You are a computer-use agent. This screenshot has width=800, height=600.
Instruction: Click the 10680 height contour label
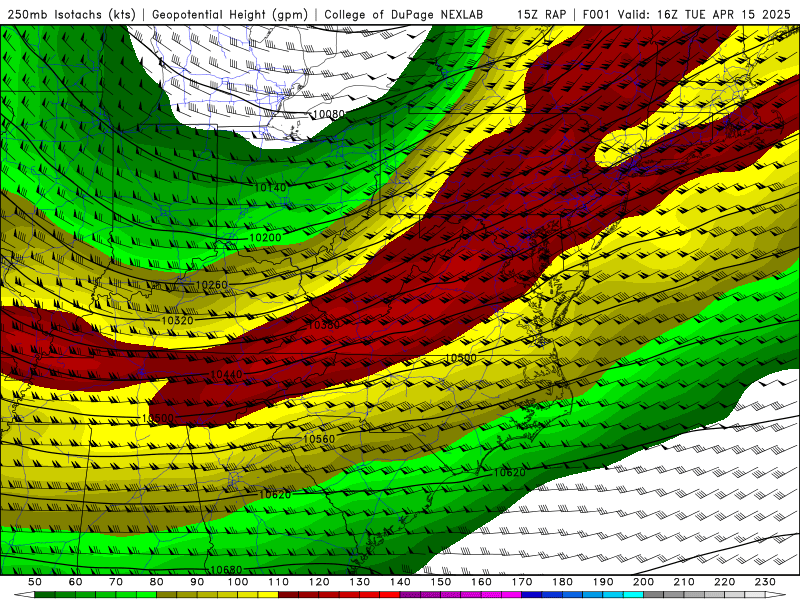pyautogui.click(x=226, y=570)
